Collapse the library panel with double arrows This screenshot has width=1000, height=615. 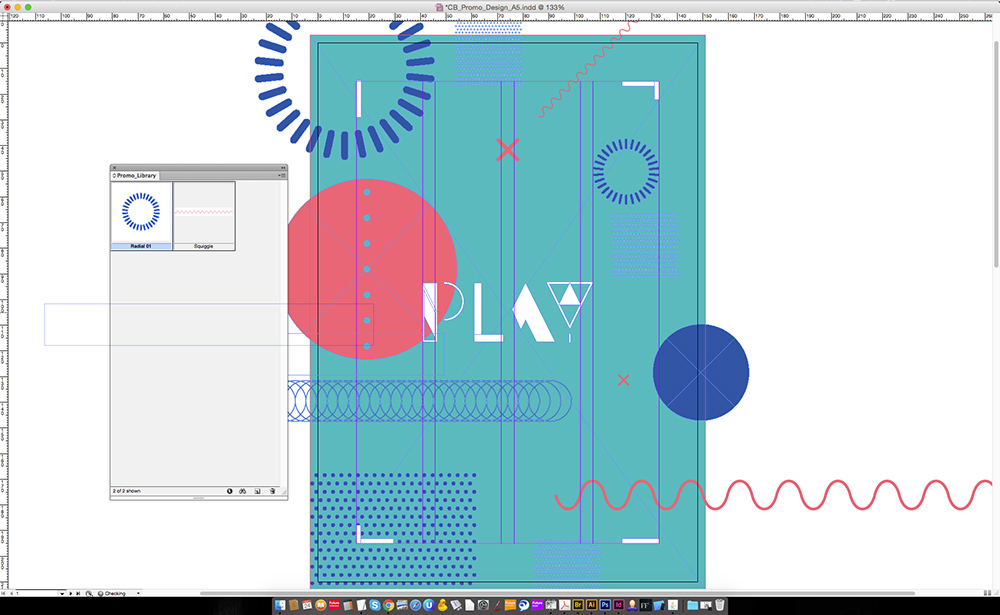(x=283, y=168)
